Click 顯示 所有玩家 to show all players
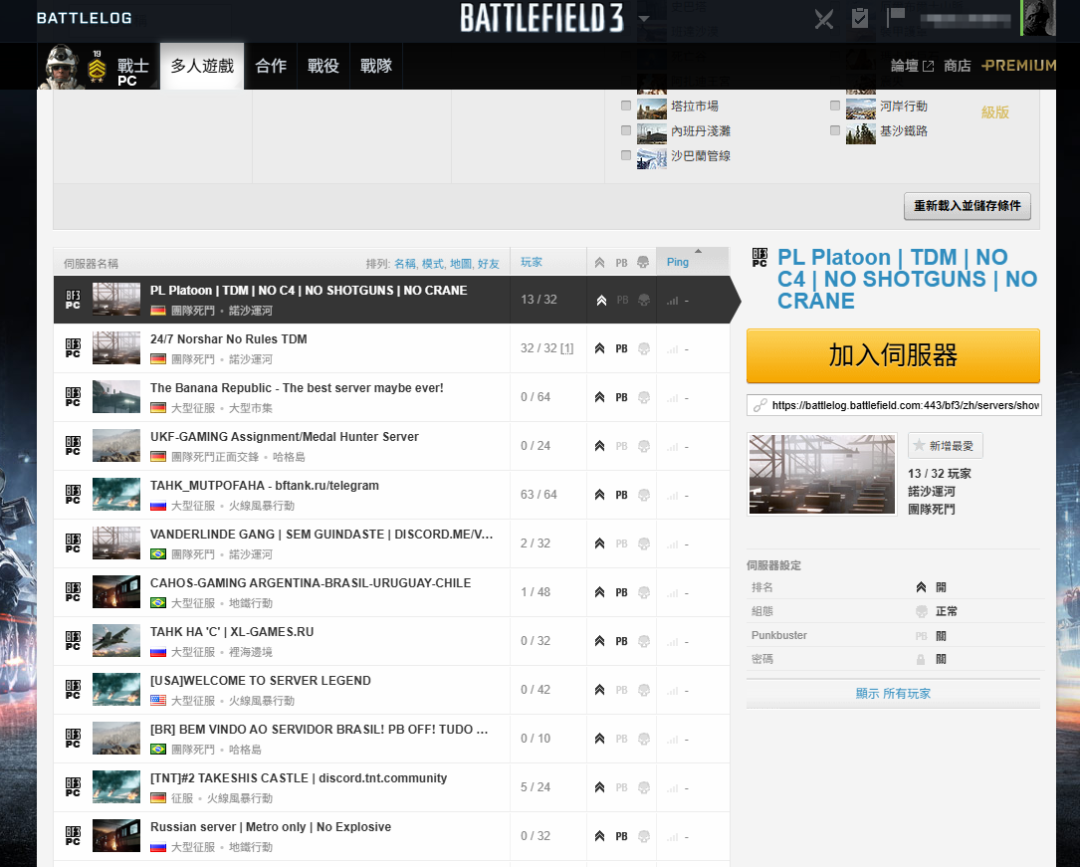This screenshot has height=867, width=1080. tap(893, 693)
